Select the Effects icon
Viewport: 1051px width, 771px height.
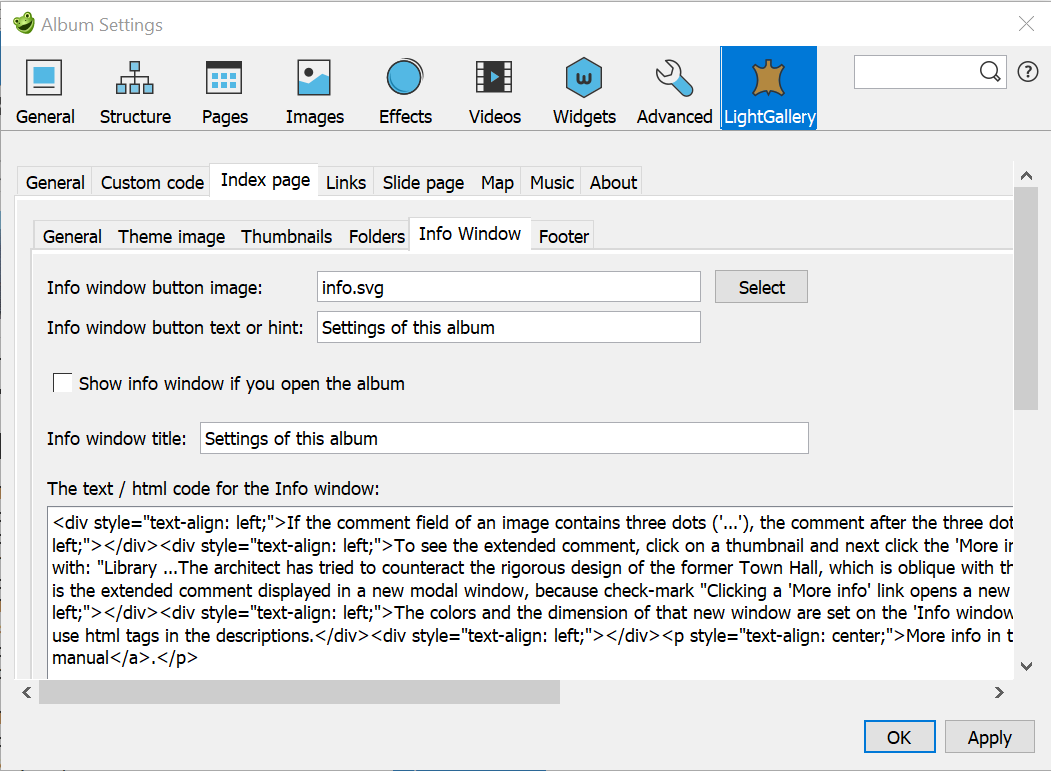coord(404,88)
